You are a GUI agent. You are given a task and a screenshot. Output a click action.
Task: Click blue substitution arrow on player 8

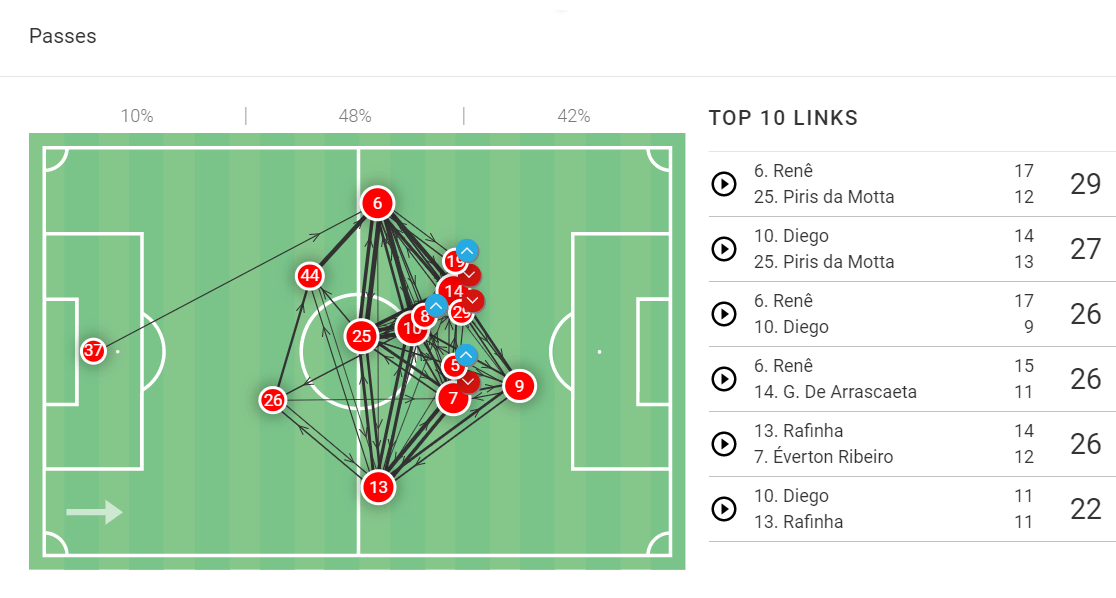(x=436, y=305)
